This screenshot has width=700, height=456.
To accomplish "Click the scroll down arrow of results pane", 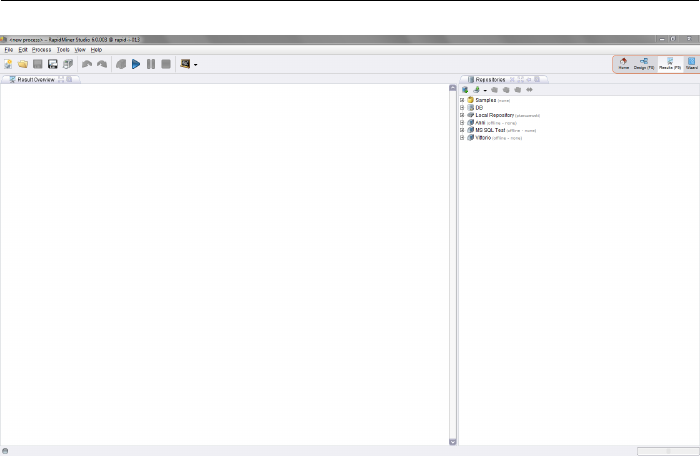I will point(453,442).
